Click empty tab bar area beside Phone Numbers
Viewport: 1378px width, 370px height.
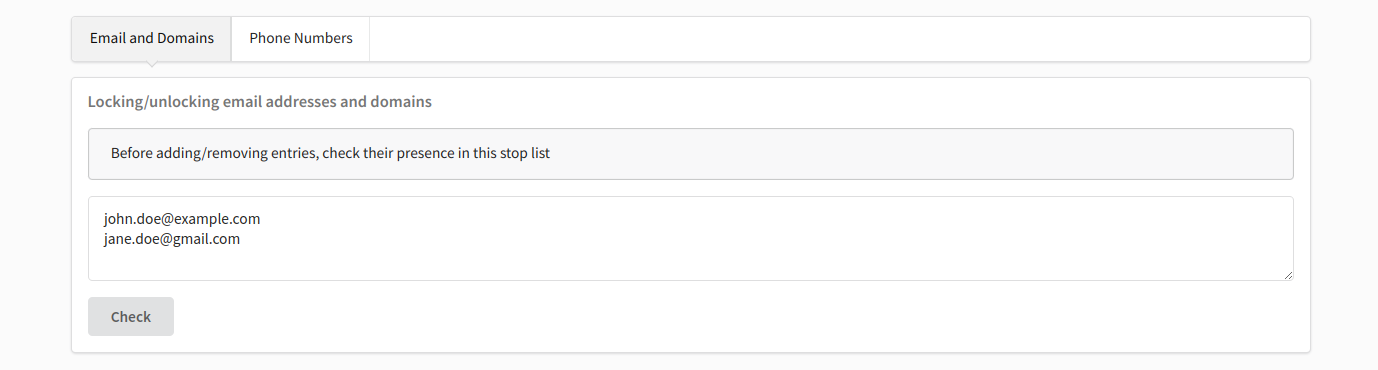(840, 39)
